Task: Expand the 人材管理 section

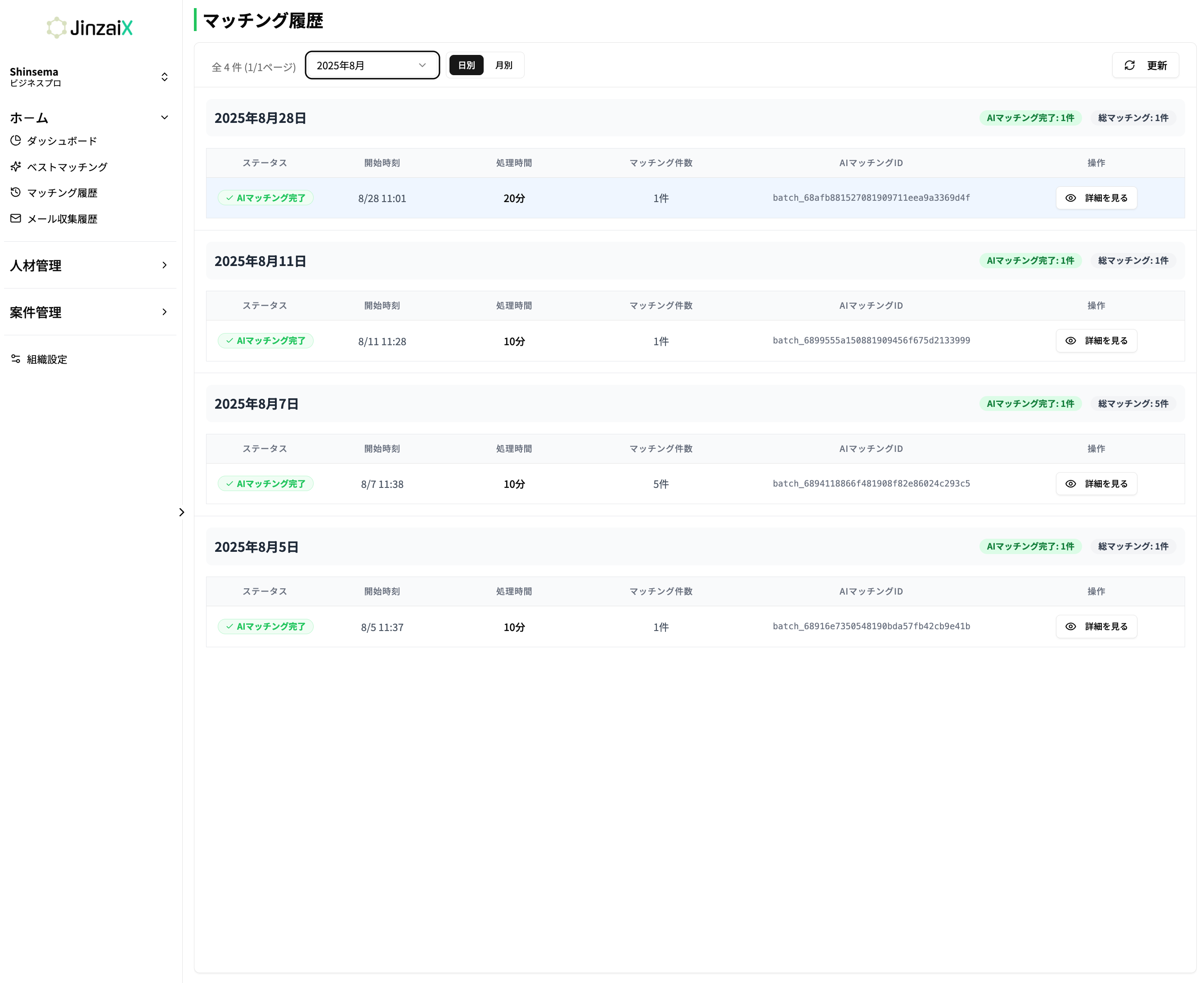Action: [x=90, y=266]
